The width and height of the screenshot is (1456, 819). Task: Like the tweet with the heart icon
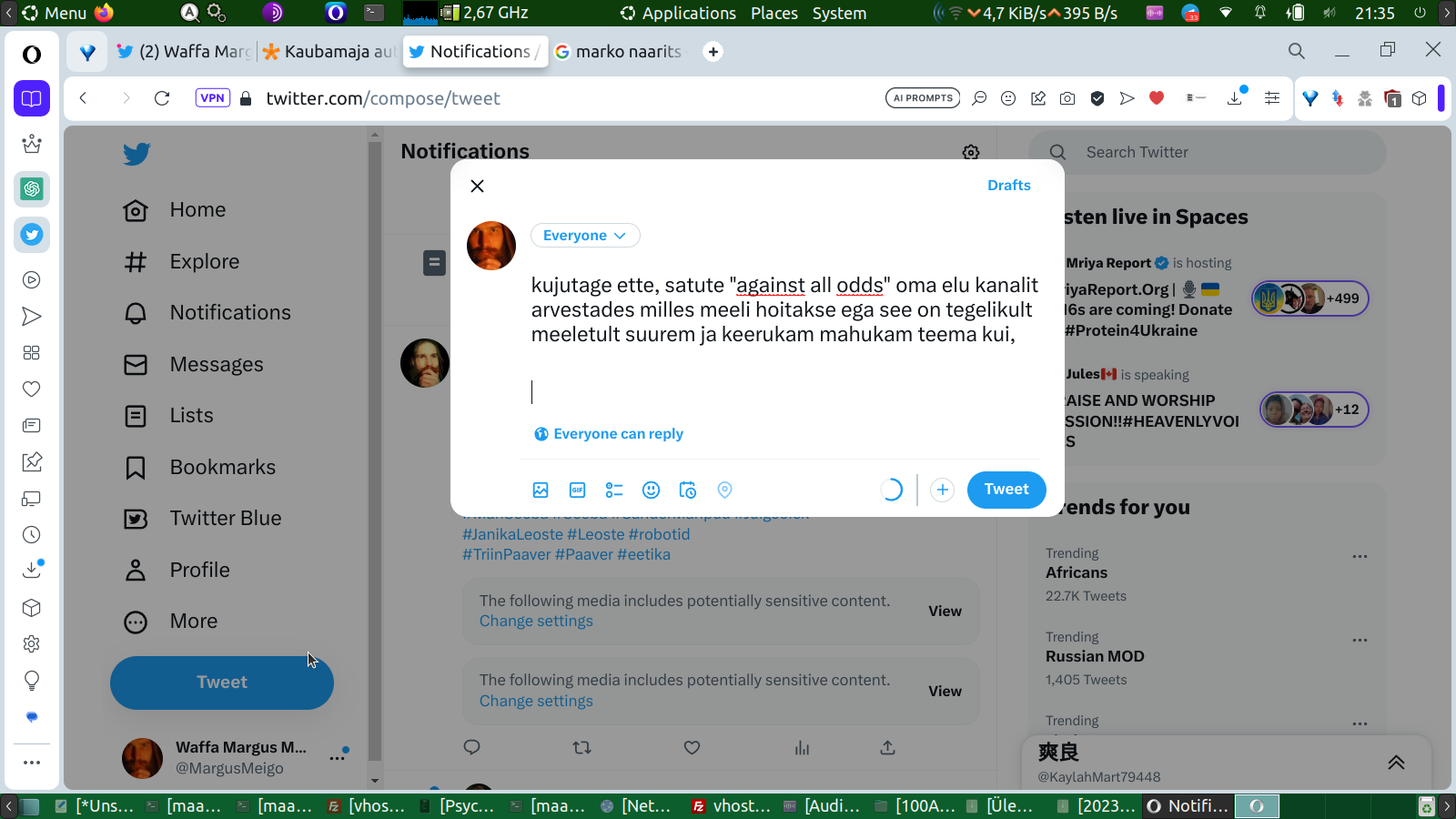point(692,747)
